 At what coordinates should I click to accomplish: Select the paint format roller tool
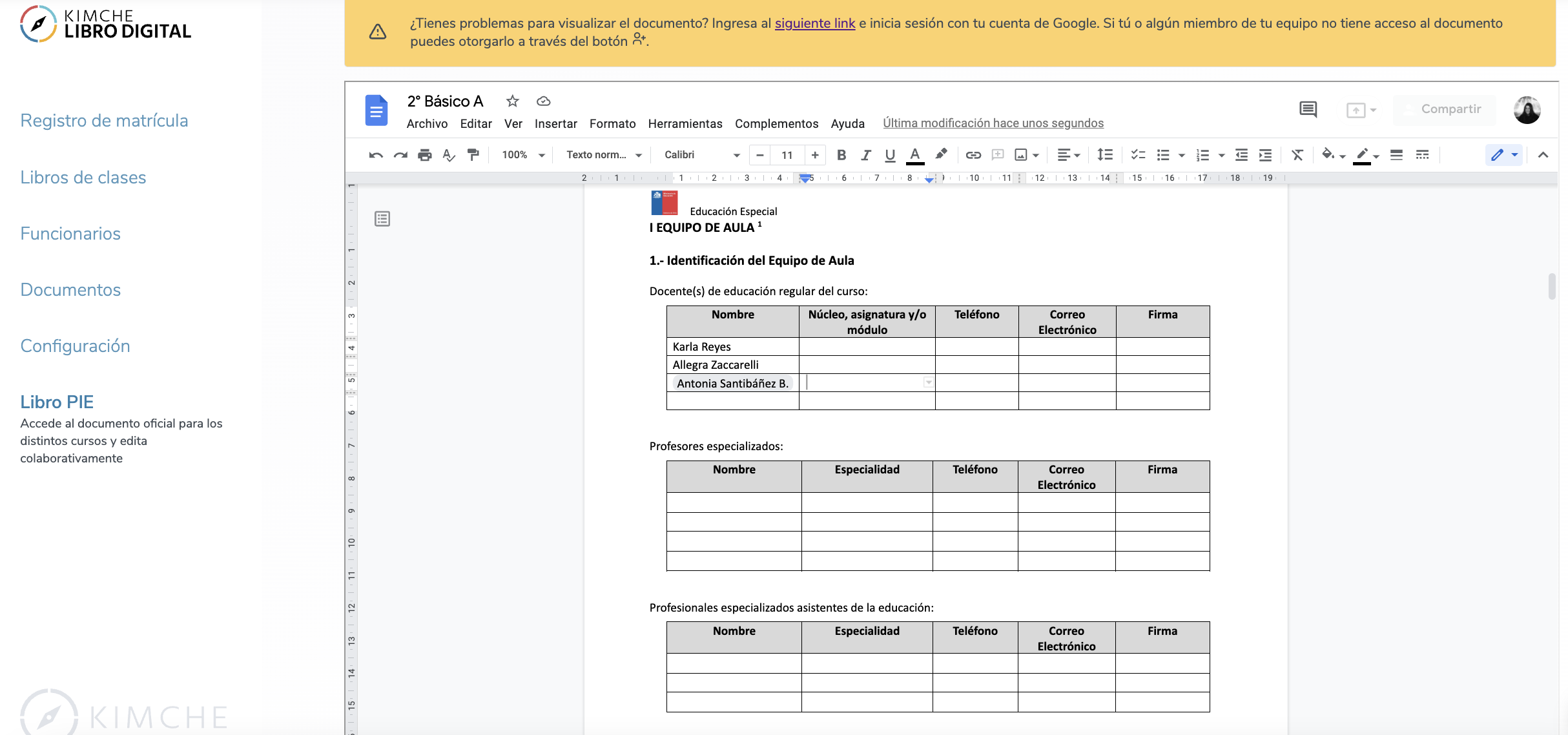click(x=473, y=155)
